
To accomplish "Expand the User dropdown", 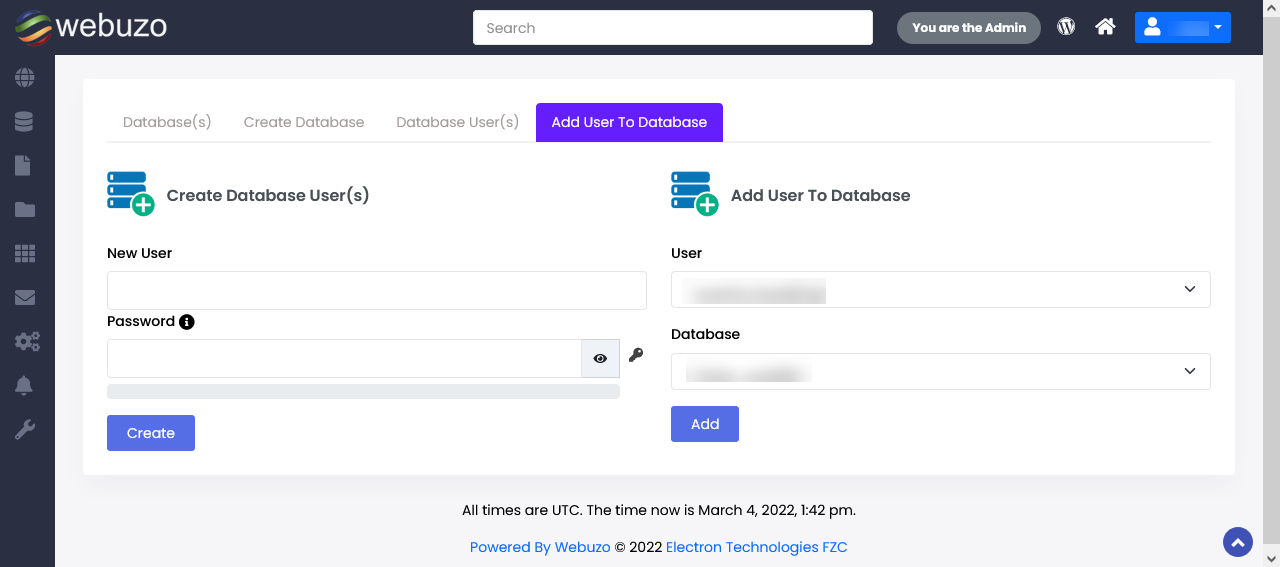I will coord(940,289).
